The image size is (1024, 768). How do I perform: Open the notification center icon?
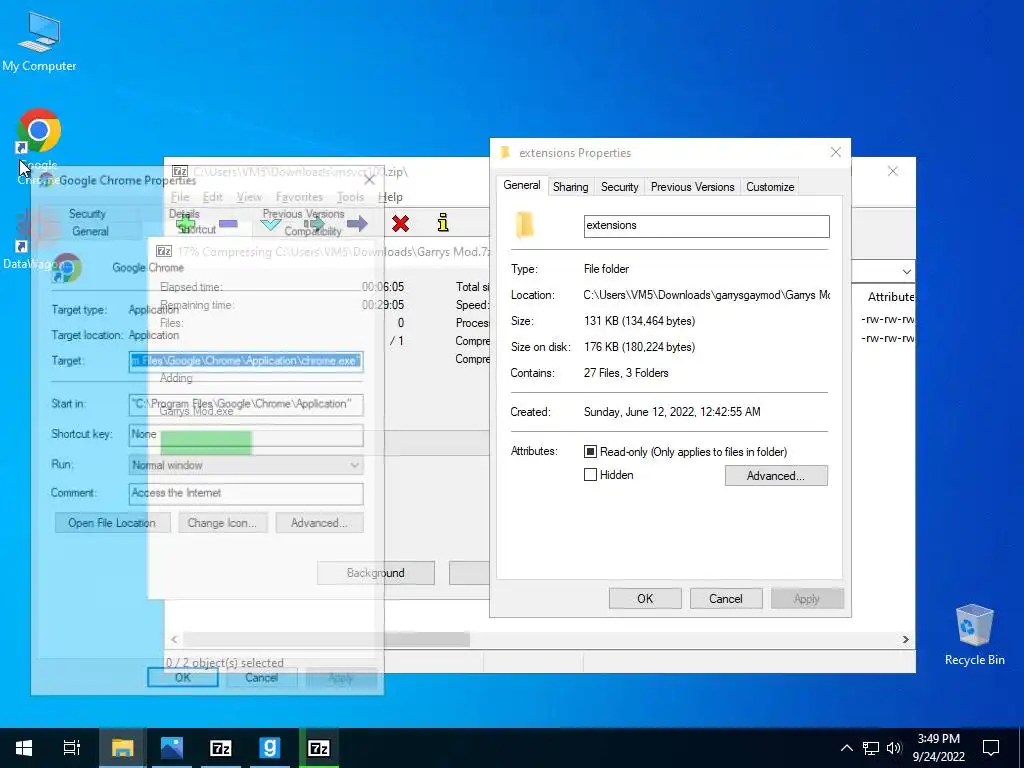click(991, 748)
